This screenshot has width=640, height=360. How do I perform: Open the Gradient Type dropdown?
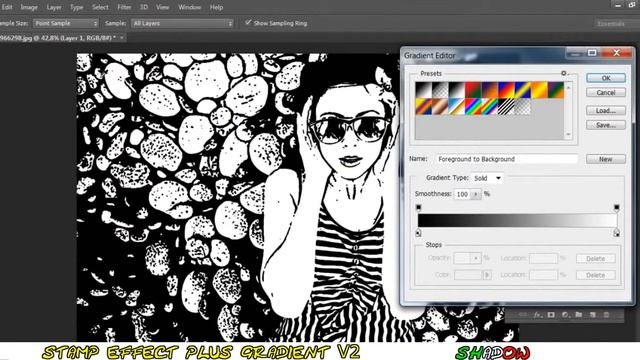click(487, 178)
